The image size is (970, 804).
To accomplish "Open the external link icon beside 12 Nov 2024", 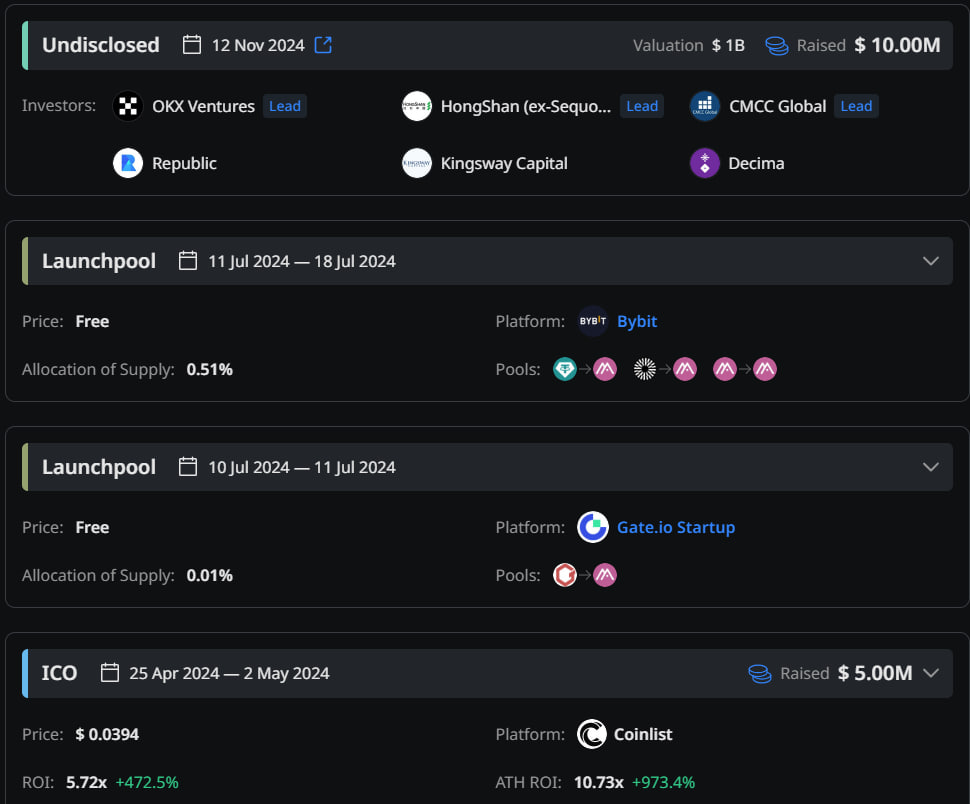I will (x=323, y=45).
